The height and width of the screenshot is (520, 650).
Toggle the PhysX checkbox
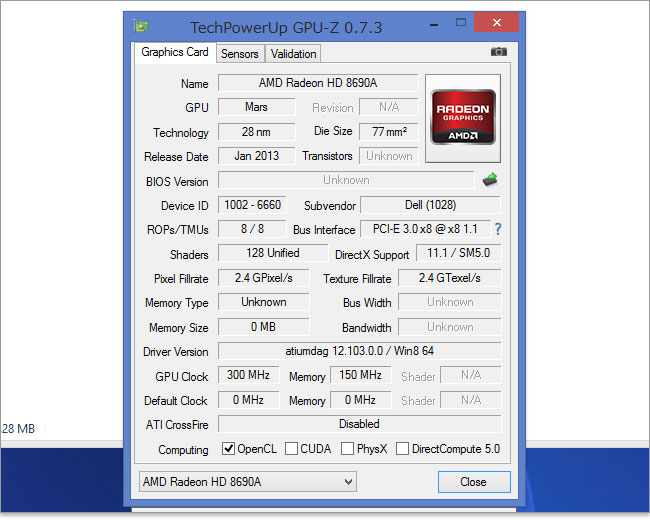click(347, 449)
